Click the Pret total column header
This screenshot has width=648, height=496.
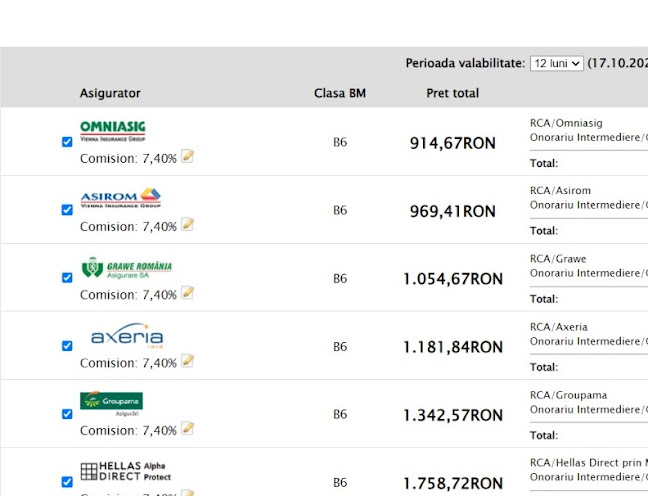(x=452, y=93)
